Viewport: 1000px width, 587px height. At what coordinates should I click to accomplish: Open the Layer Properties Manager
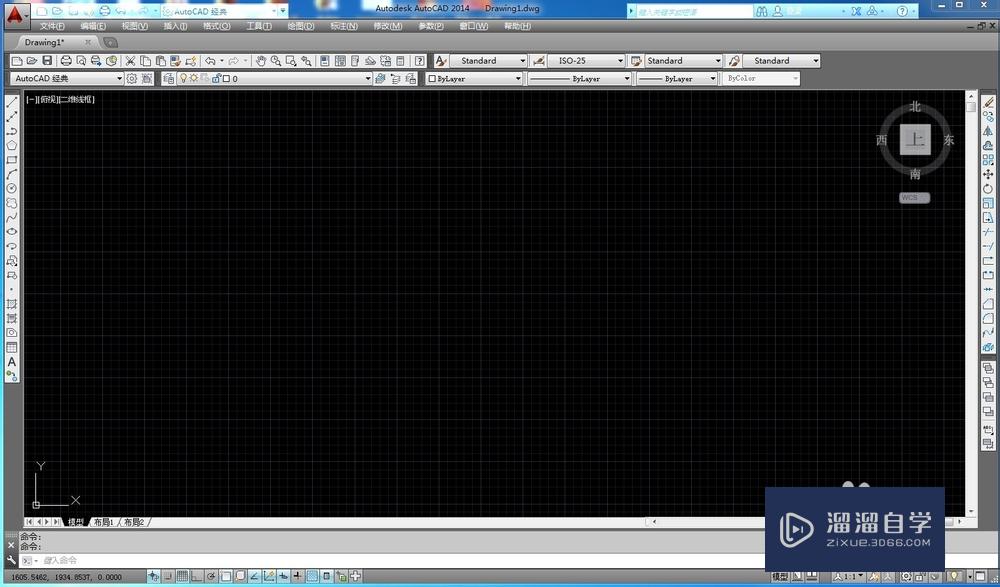169,78
